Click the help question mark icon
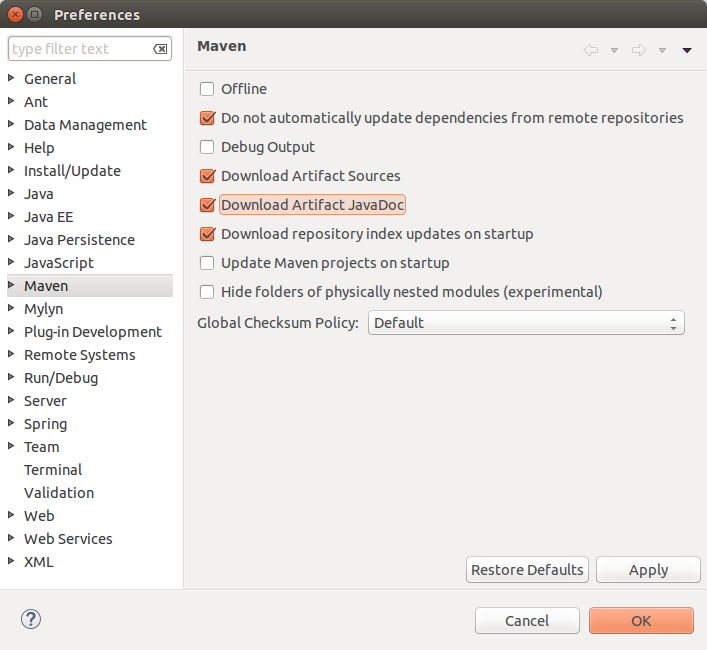This screenshot has width=707, height=650. pyautogui.click(x=31, y=620)
